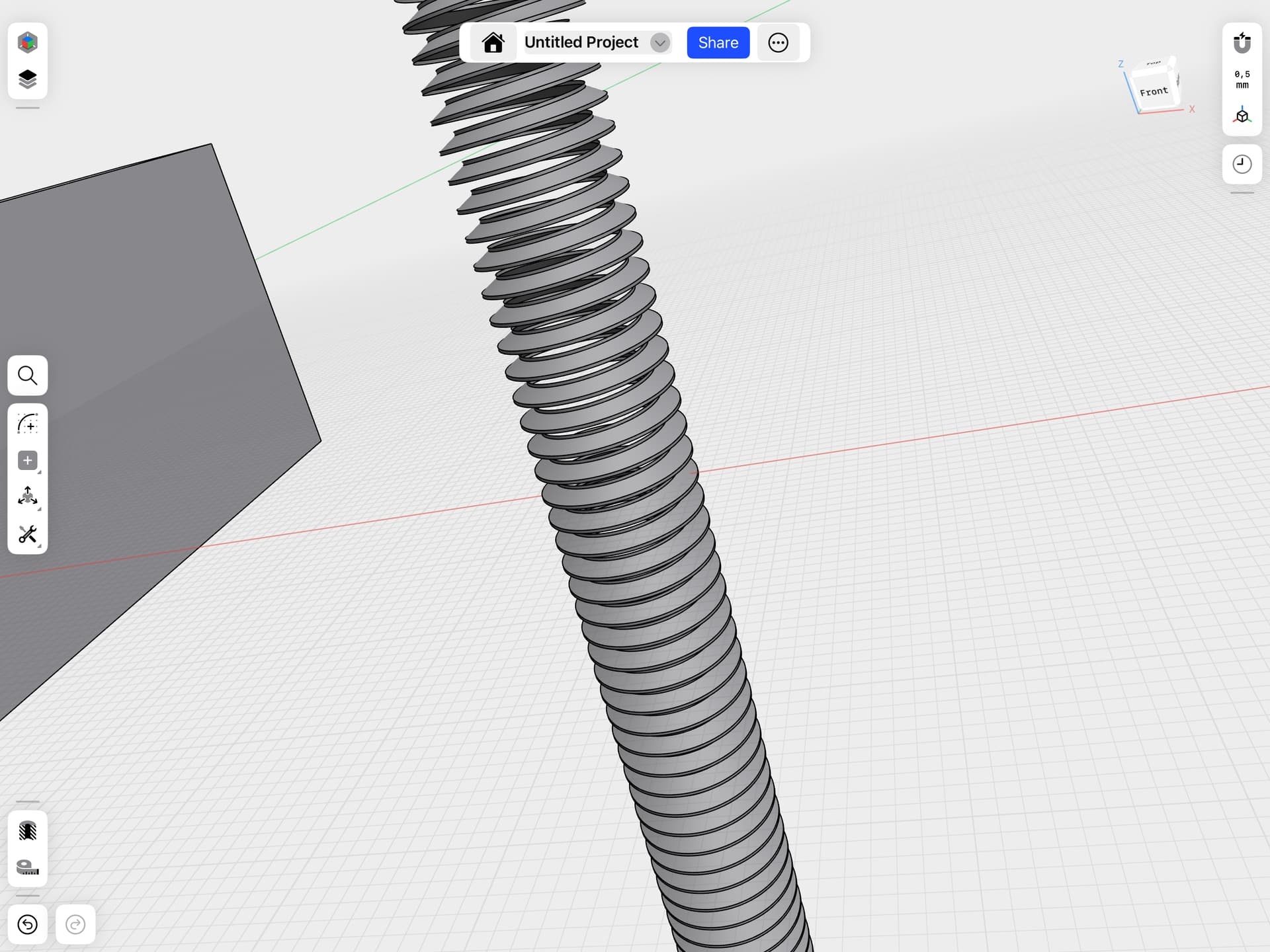Open the Tools wrench-and-scissors menu
This screenshot has height=952, width=1270.
click(x=27, y=534)
